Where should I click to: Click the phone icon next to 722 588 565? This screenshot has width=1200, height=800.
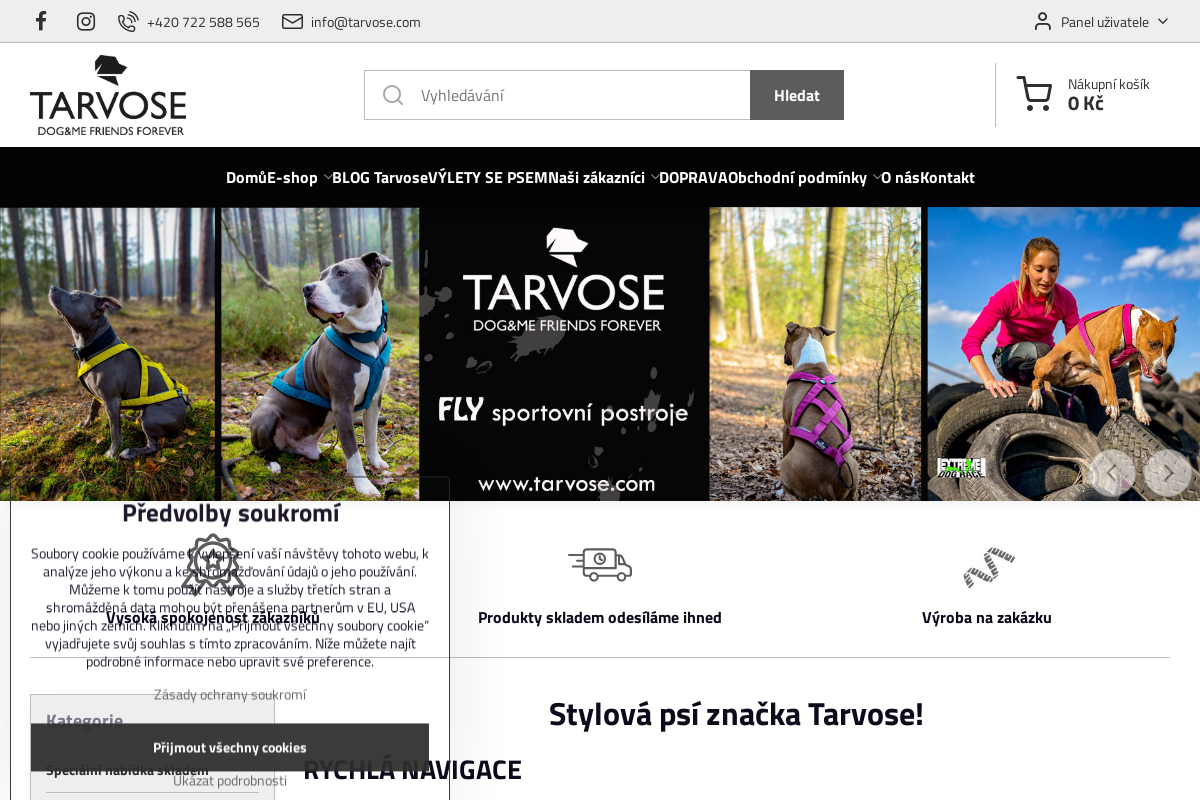tap(128, 20)
